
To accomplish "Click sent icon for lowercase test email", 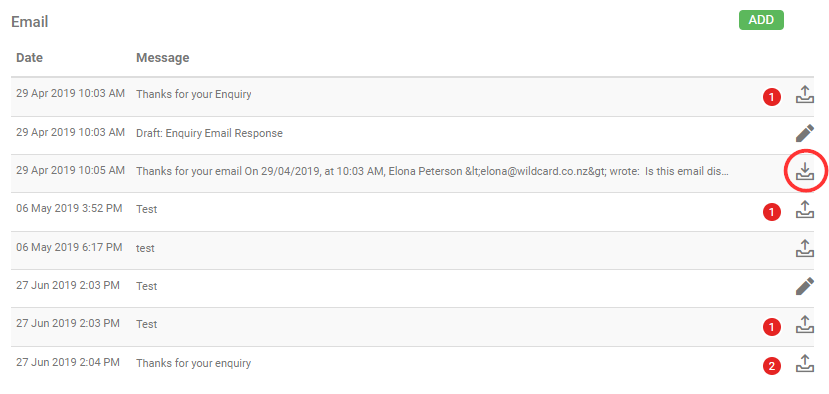I will 804,248.
